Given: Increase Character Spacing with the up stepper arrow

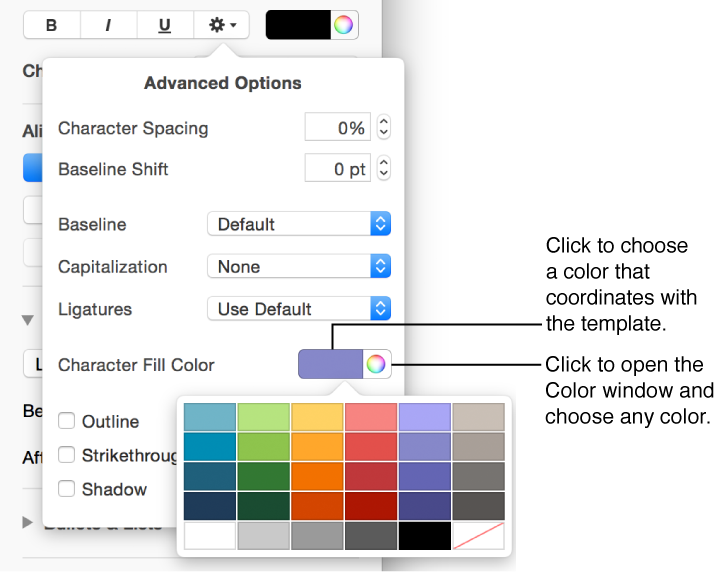Looking at the screenshot, I should click(384, 121).
